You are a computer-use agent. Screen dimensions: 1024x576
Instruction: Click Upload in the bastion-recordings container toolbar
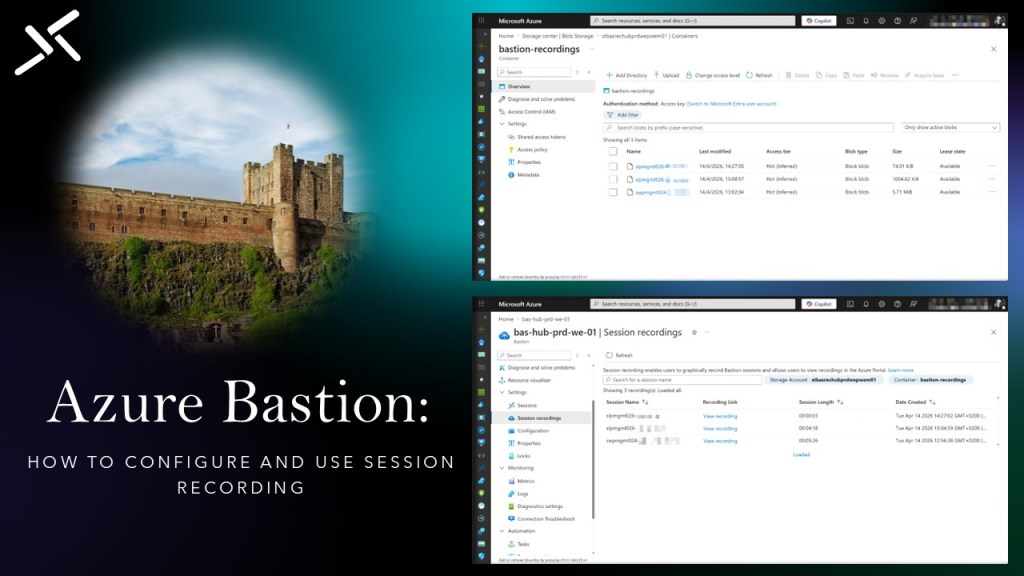pos(666,75)
